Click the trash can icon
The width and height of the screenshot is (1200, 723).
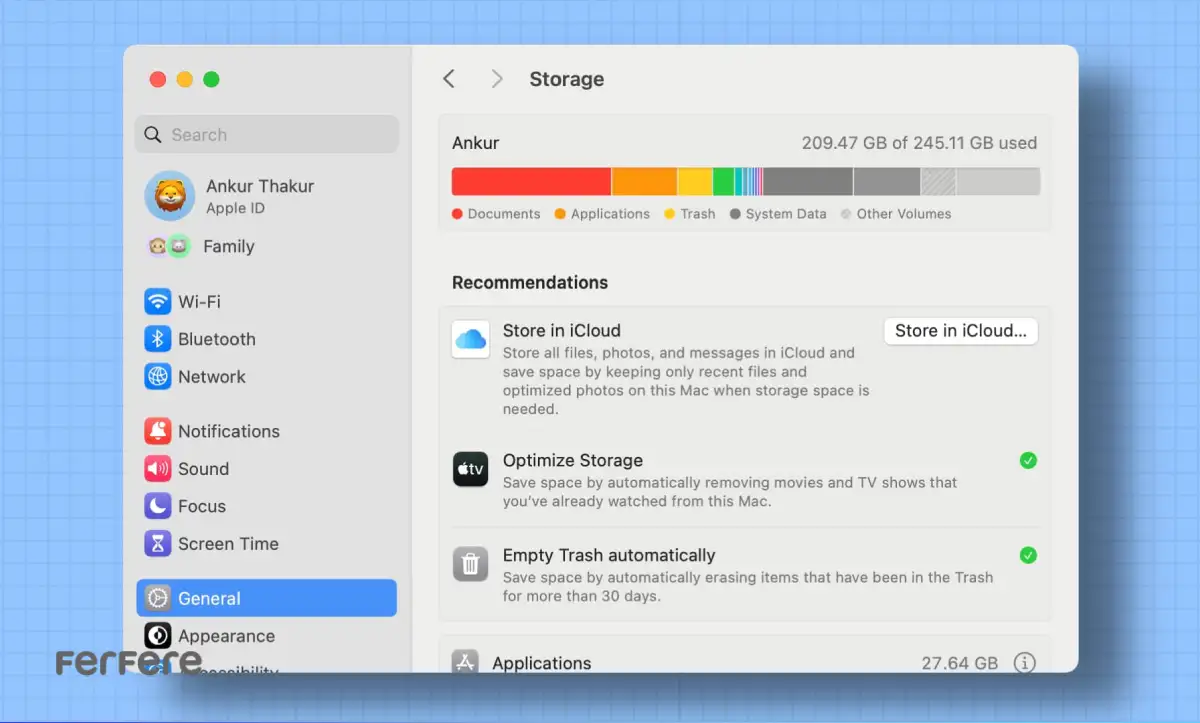click(470, 564)
